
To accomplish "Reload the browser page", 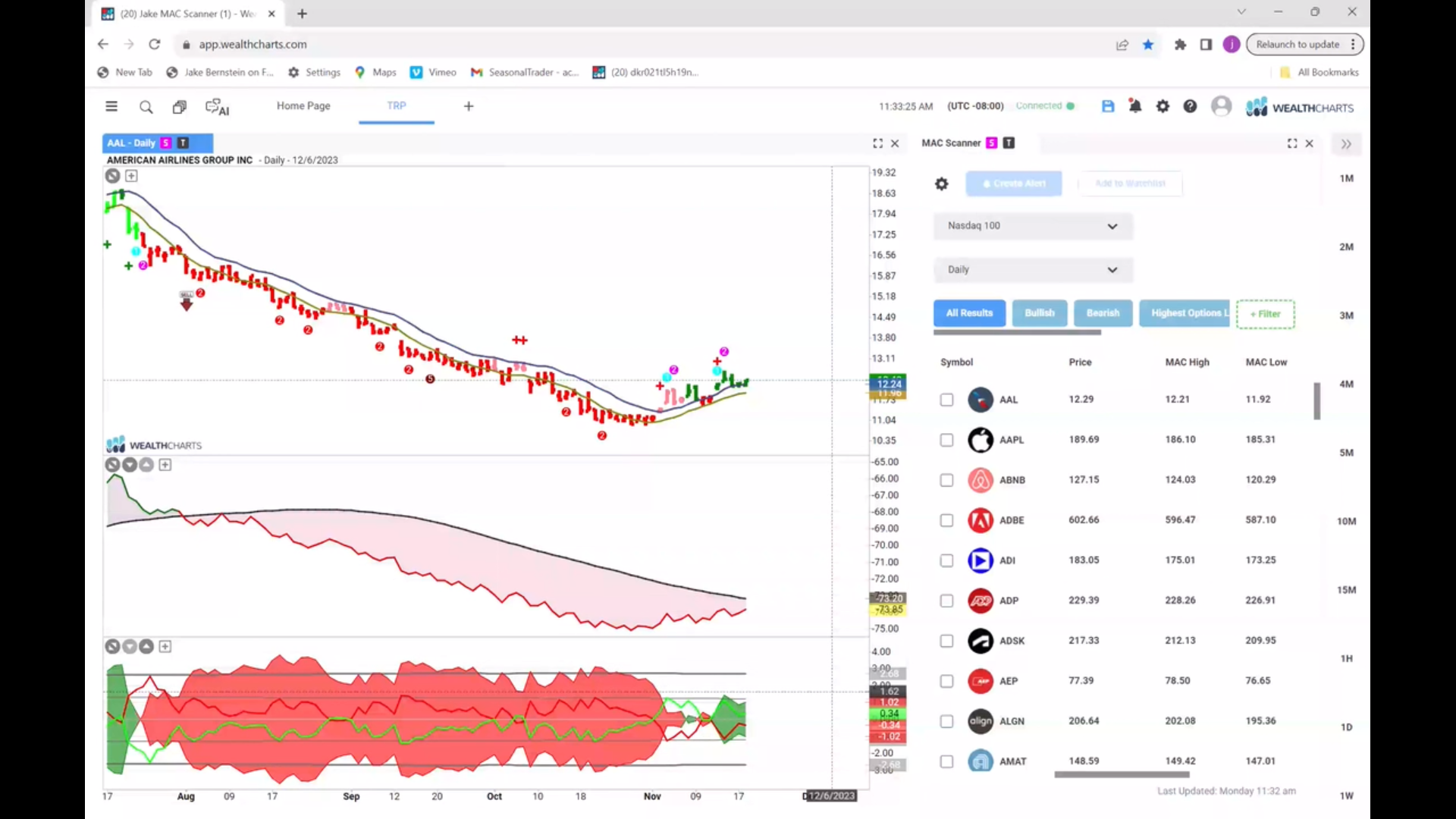I will pos(155,45).
